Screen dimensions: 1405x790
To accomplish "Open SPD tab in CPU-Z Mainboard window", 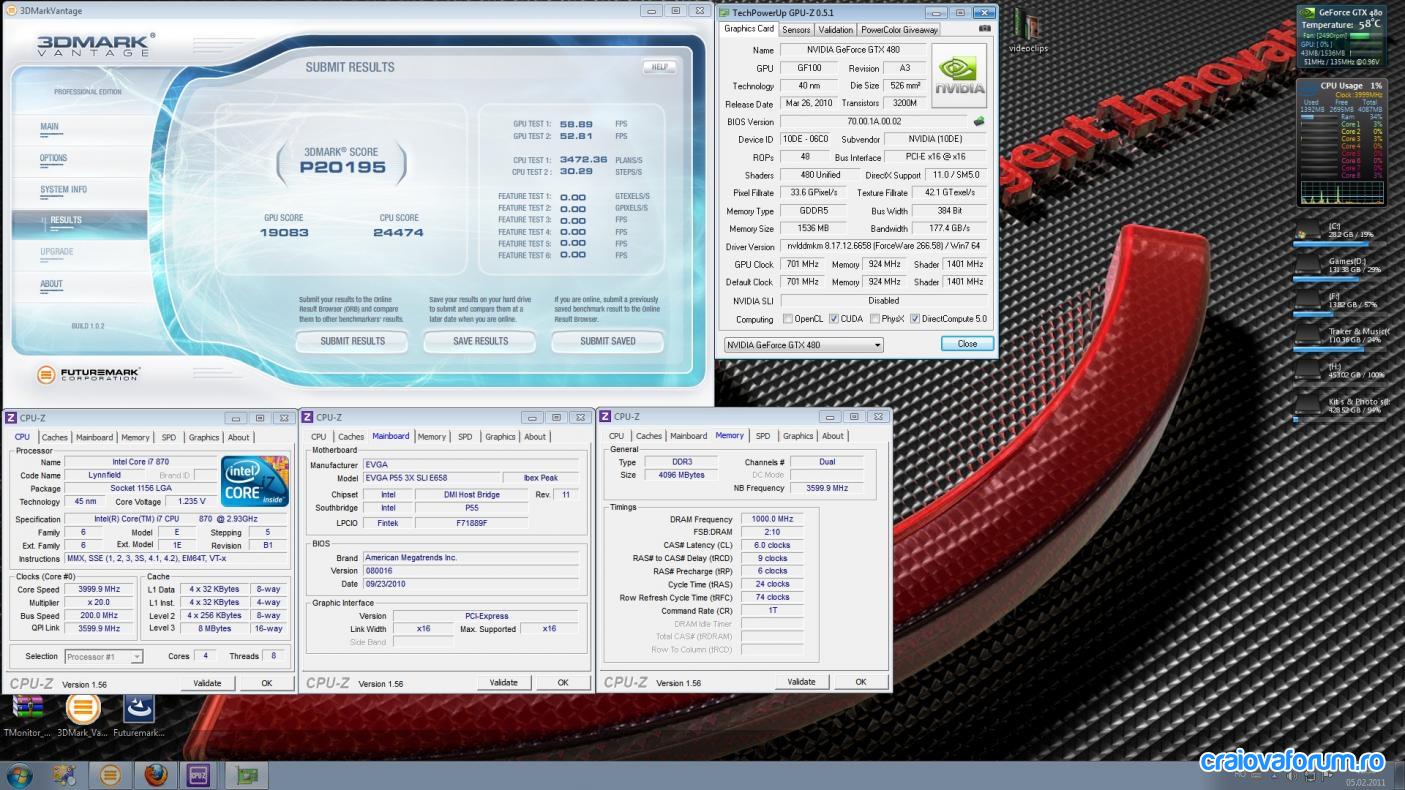I will 465,437.
